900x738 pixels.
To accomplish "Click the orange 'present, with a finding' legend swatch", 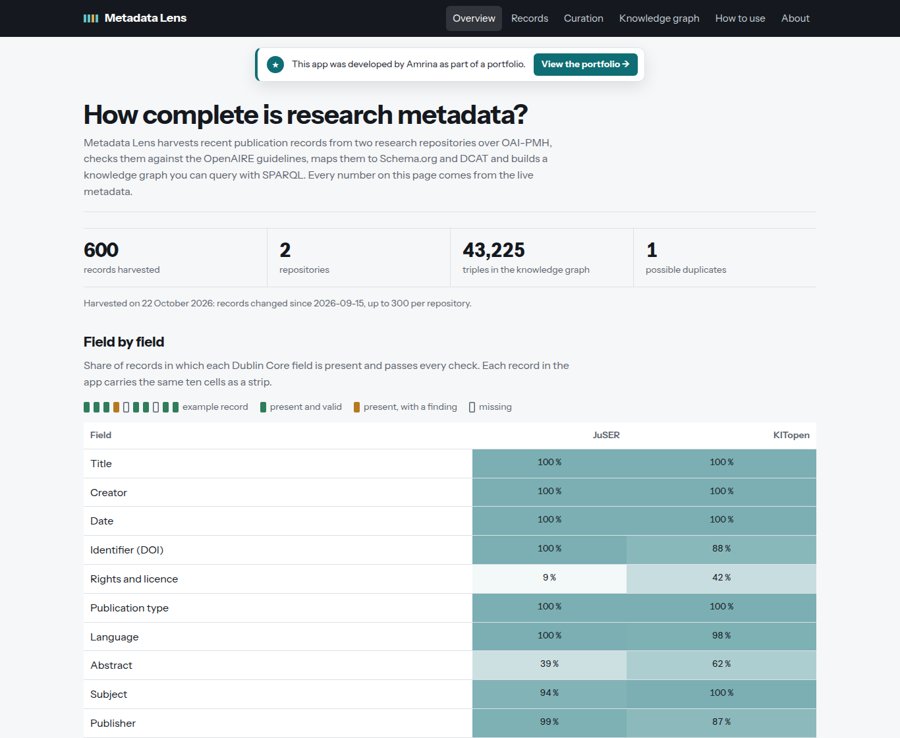I will point(356,407).
